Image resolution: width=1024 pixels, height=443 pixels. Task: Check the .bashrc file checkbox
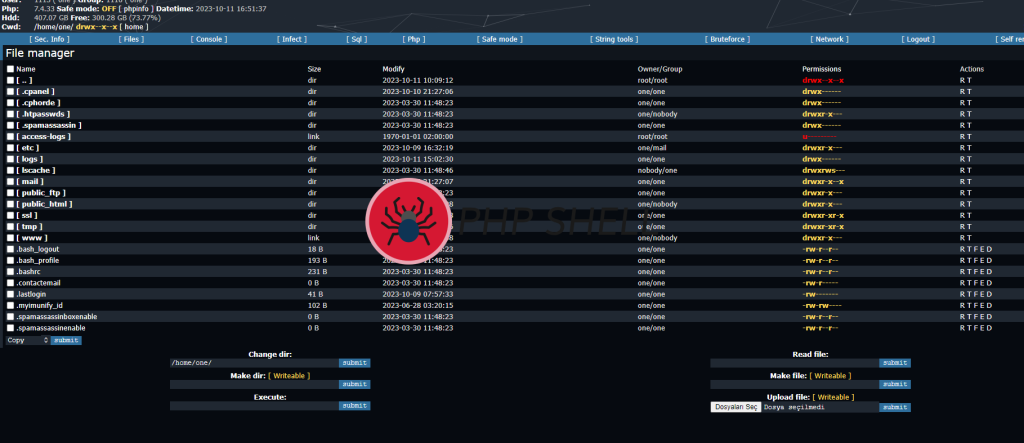pos(11,271)
